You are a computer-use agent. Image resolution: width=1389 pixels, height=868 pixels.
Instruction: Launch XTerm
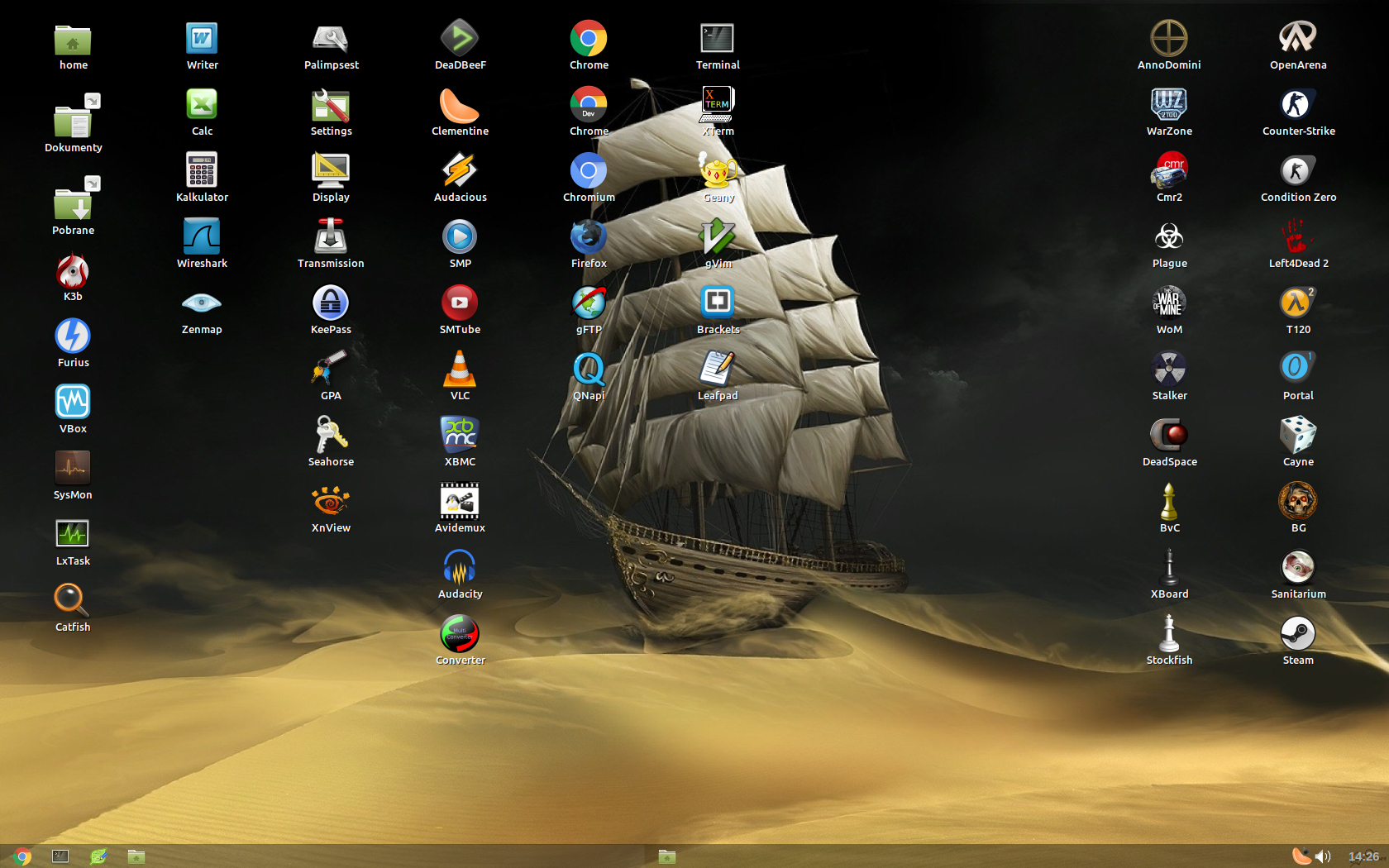(x=718, y=105)
